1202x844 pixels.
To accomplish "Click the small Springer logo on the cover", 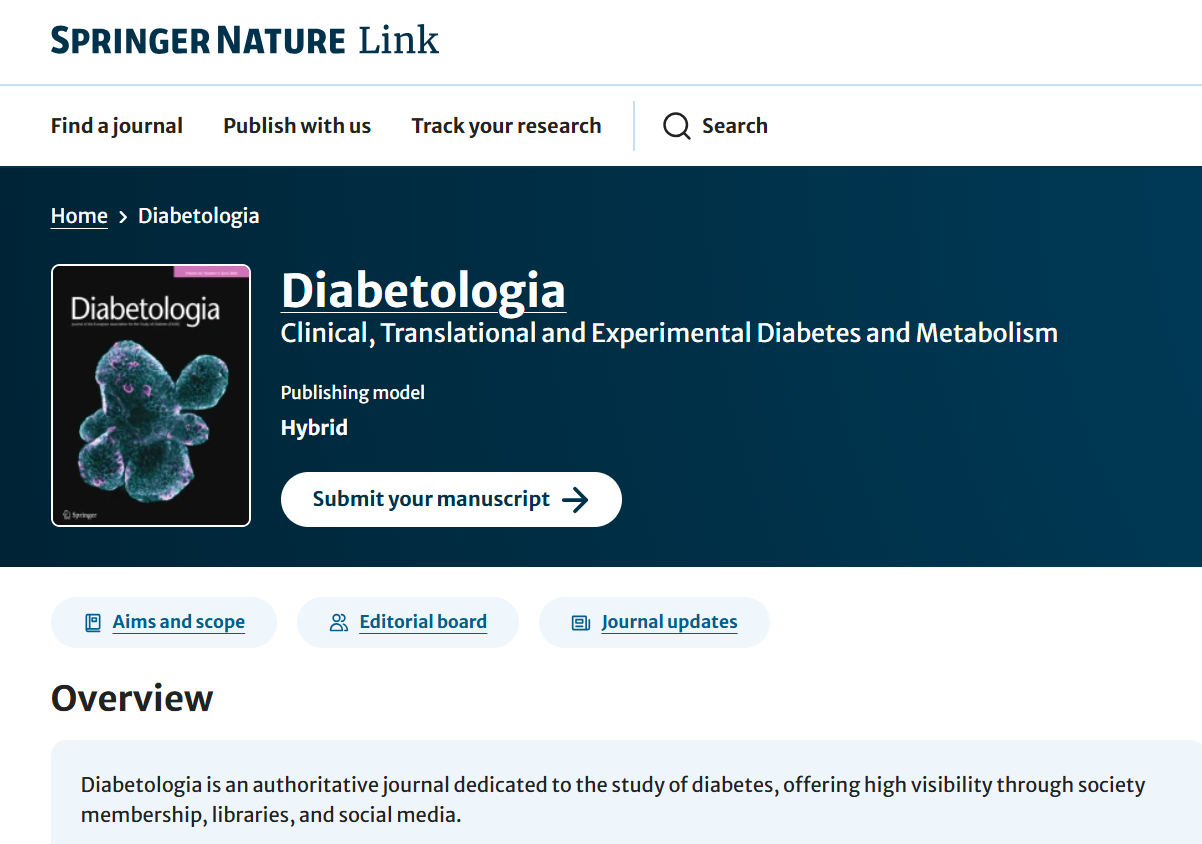I will coord(78,514).
